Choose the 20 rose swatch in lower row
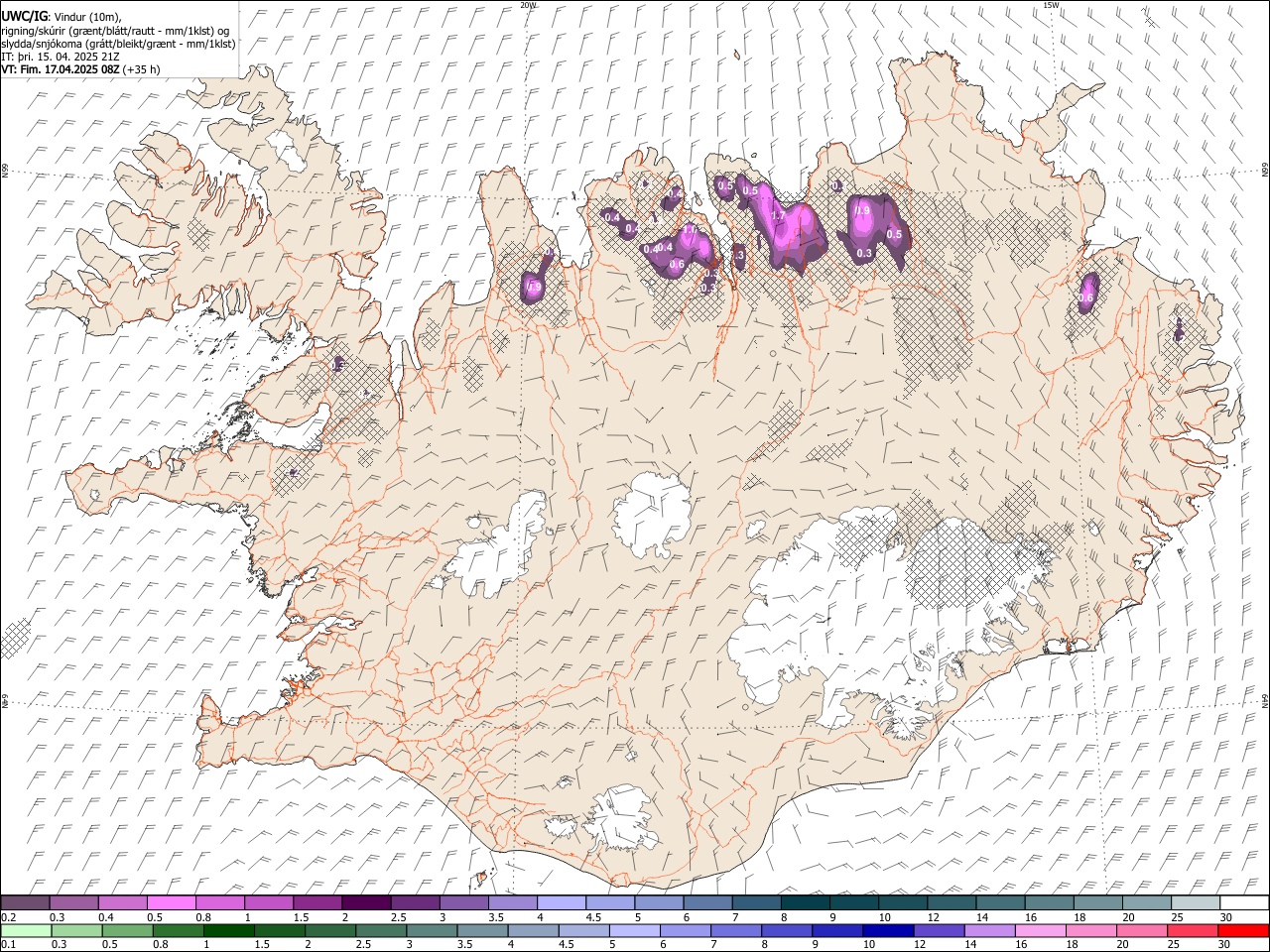The width and height of the screenshot is (1270, 952). pyautogui.click(x=1141, y=930)
